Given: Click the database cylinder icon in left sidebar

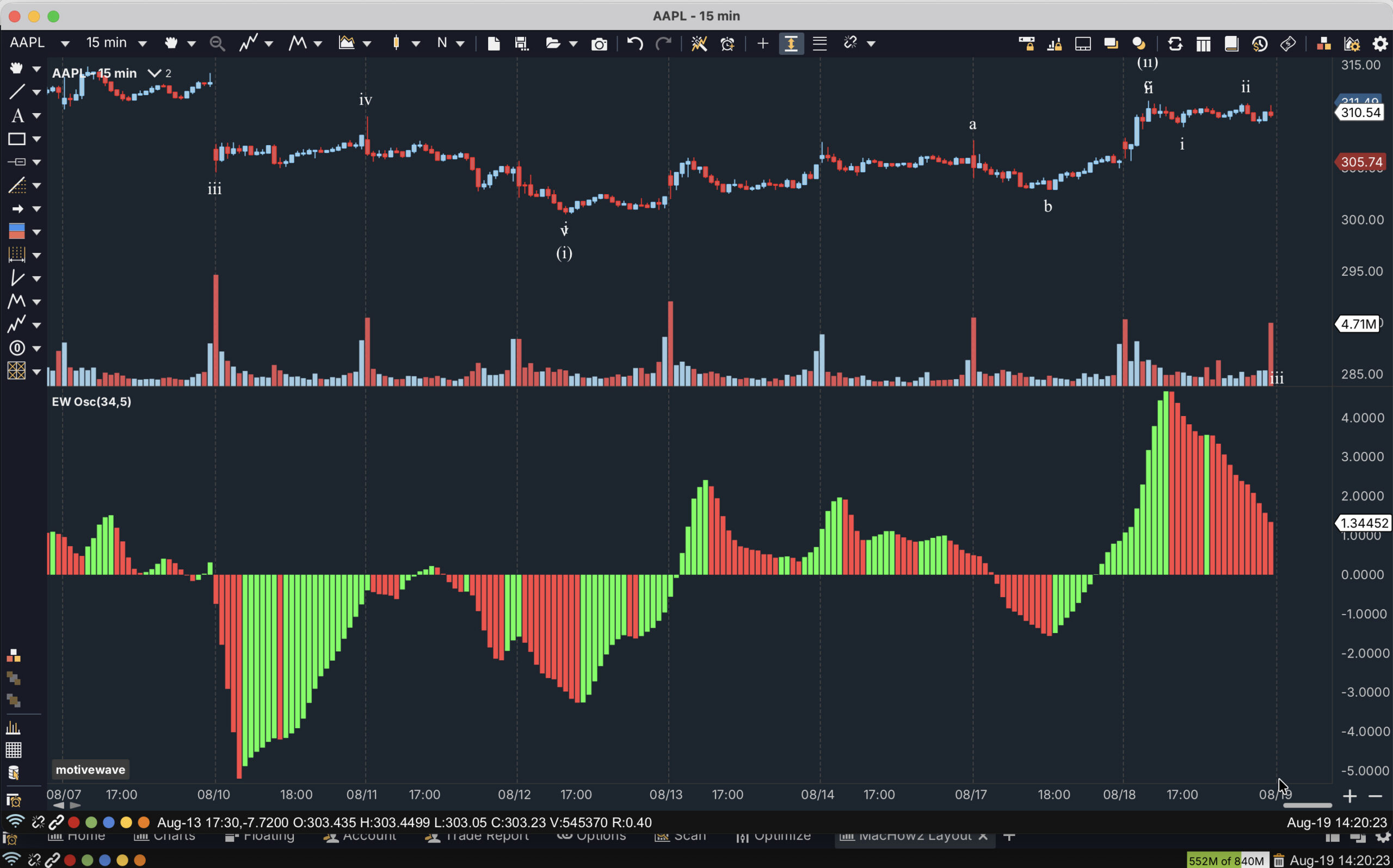Looking at the screenshot, I should pyautogui.click(x=14, y=773).
